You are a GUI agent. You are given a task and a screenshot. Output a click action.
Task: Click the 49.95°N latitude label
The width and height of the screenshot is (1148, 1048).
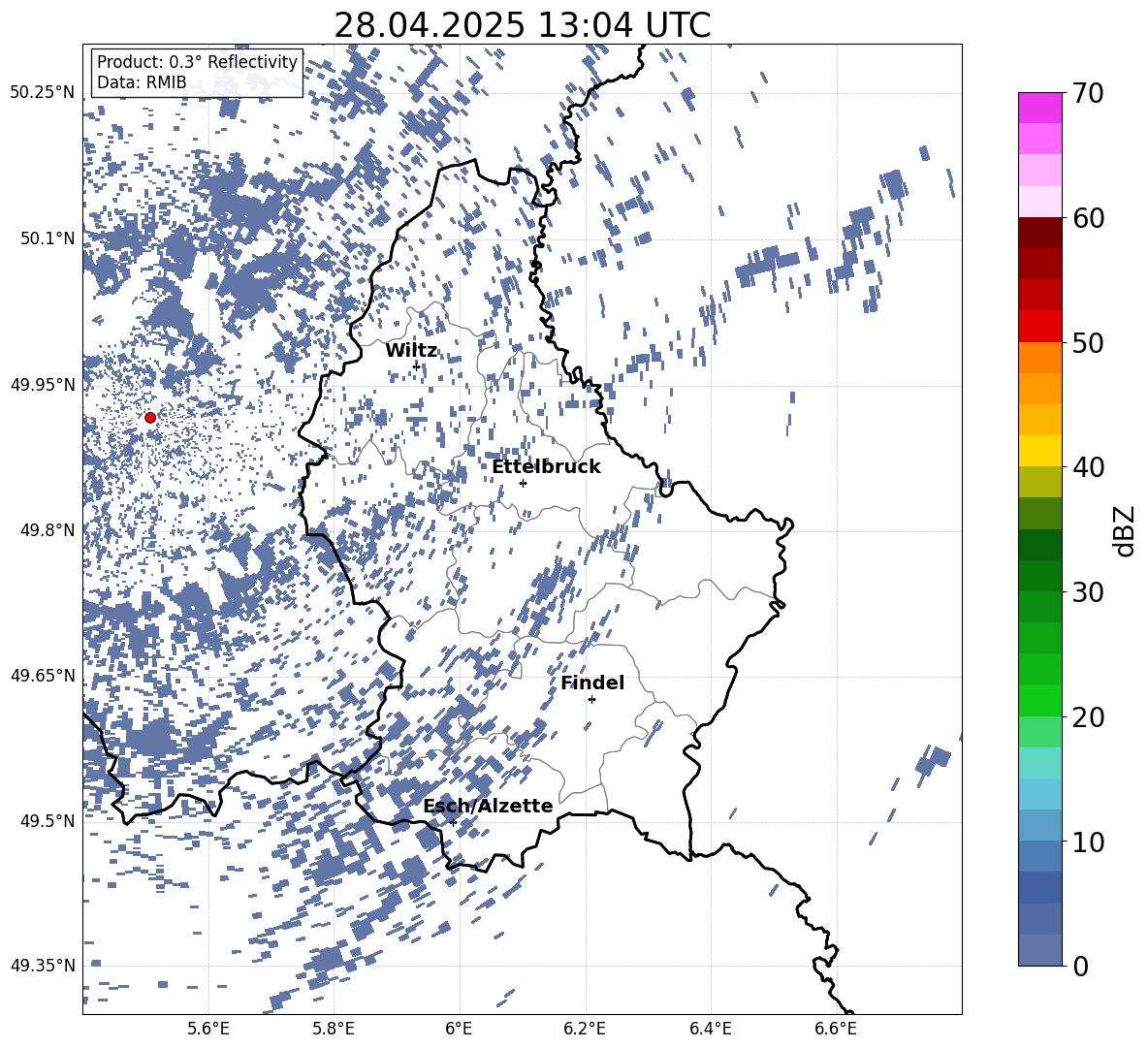click(43, 385)
